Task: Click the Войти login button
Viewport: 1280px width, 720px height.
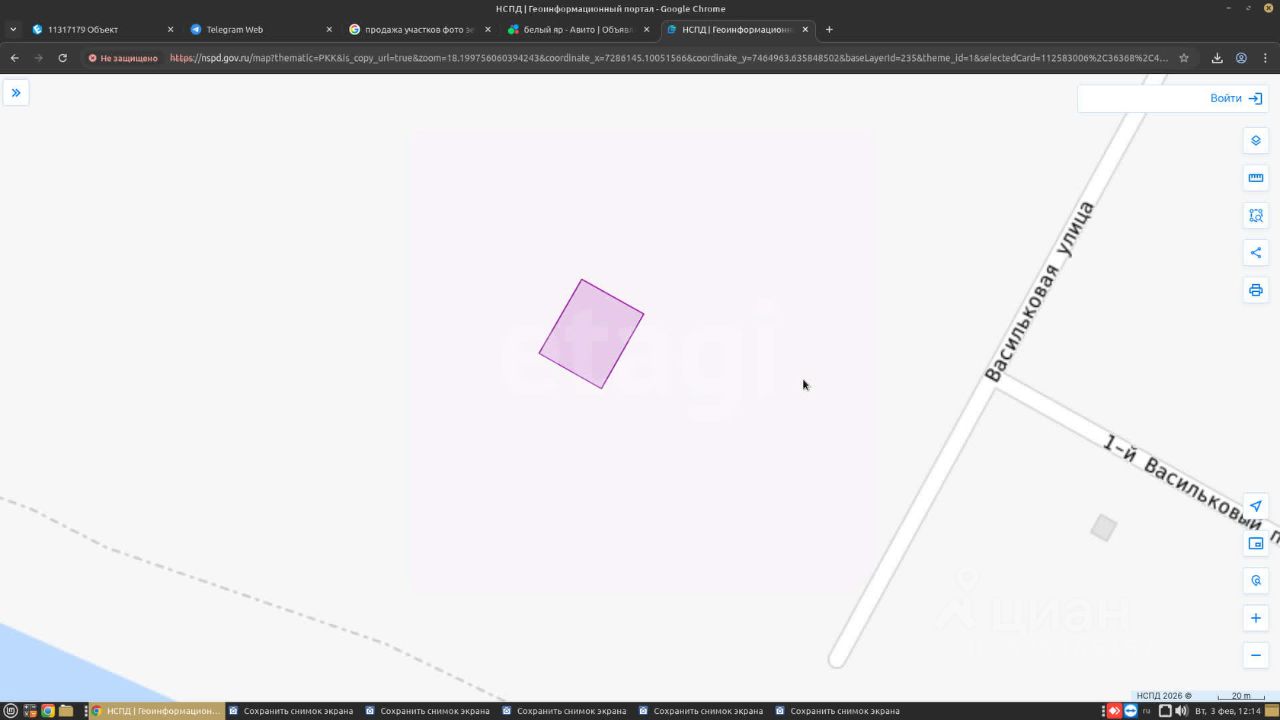Action: 1236,98
